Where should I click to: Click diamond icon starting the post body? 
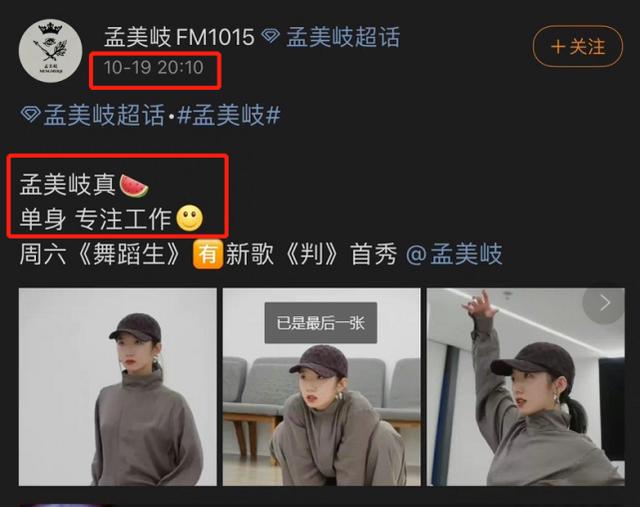[x=31, y=114]
